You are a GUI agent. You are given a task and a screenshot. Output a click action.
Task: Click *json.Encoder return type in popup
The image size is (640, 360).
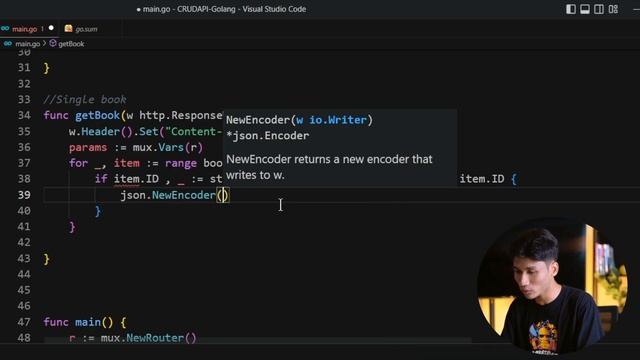[x=267, y=136]
